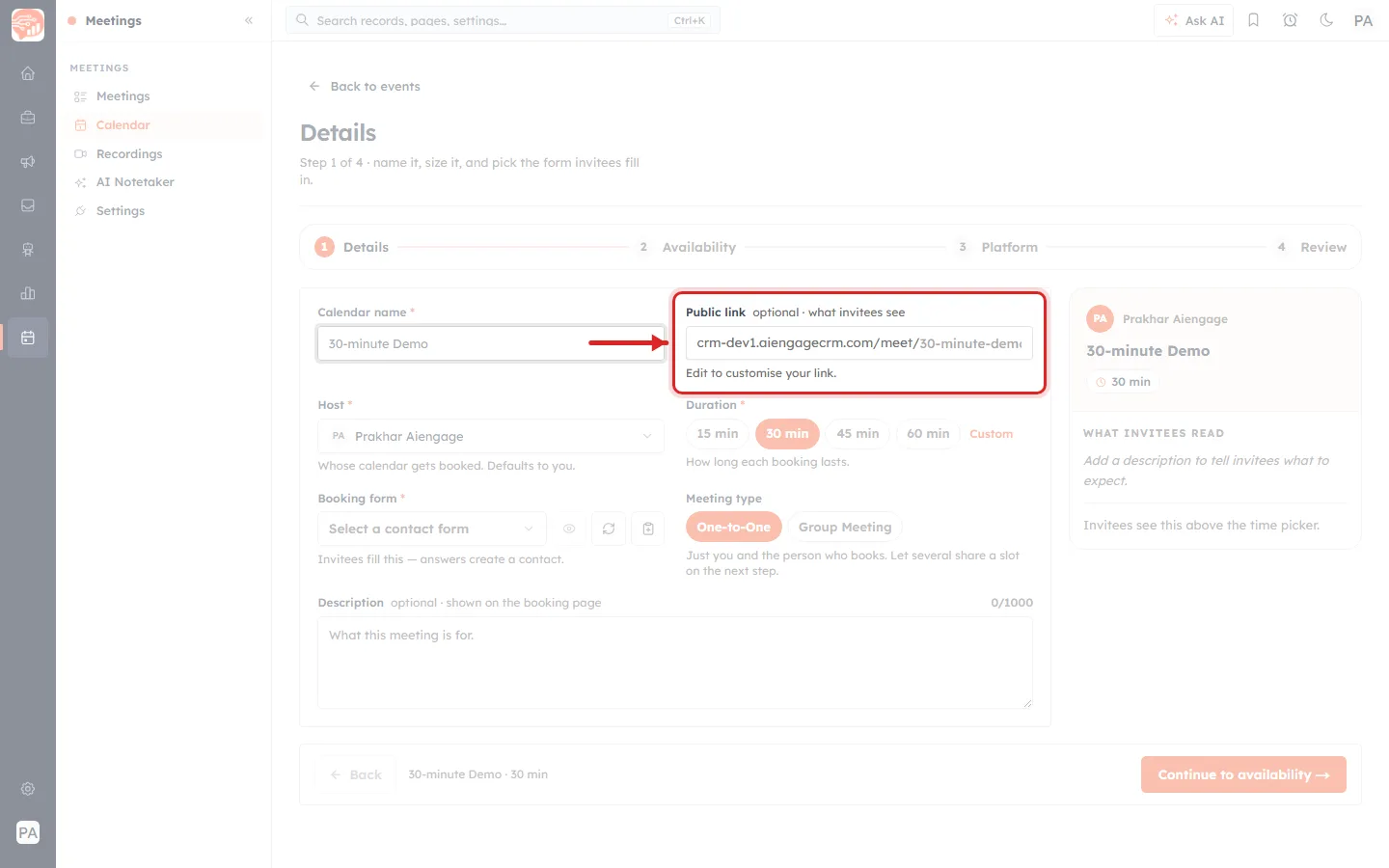
Task: Select the 60 min duration
Action: (928, 434)
